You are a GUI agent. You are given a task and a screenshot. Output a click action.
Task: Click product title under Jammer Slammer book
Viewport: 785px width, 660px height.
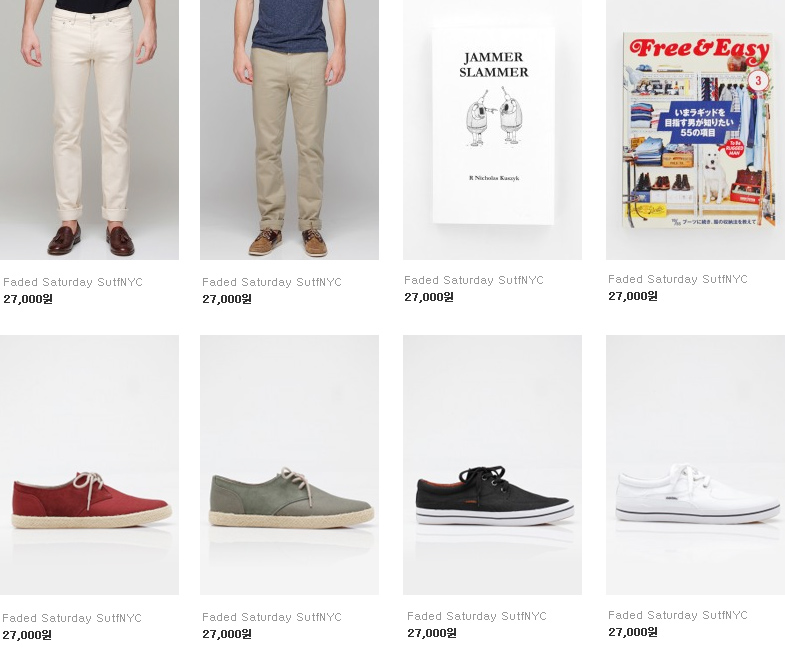474,280
